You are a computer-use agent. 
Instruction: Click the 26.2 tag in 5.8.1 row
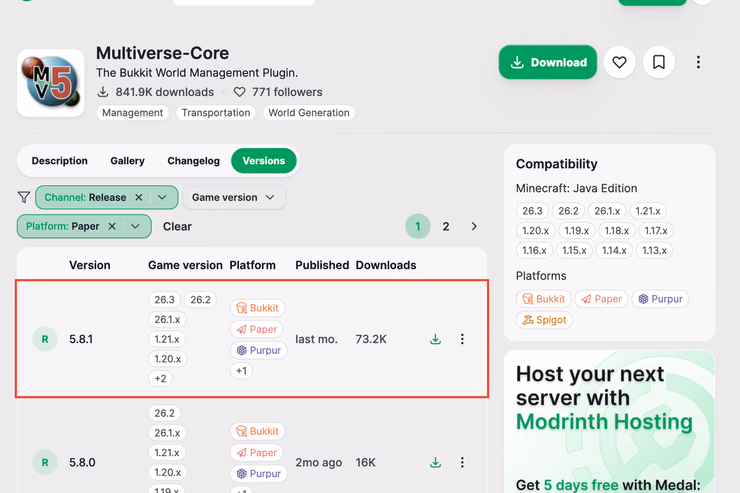coord(200,300)
